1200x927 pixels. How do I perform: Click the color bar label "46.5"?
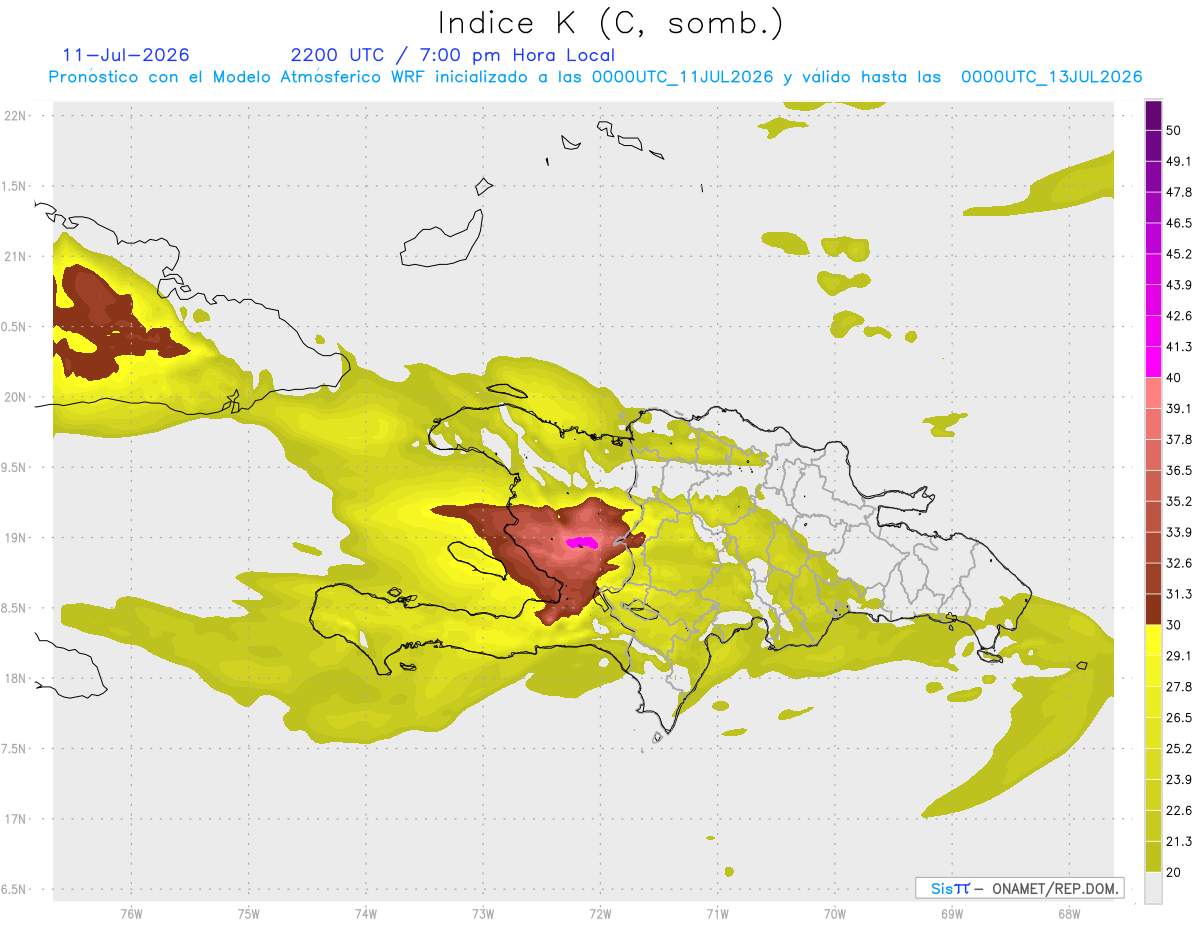[x=1179, y=223]
